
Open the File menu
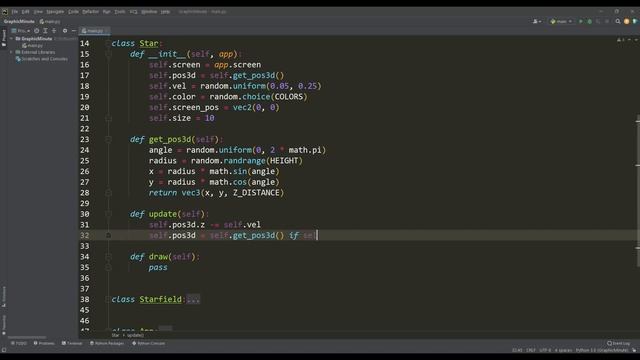(x=15, y=12)
